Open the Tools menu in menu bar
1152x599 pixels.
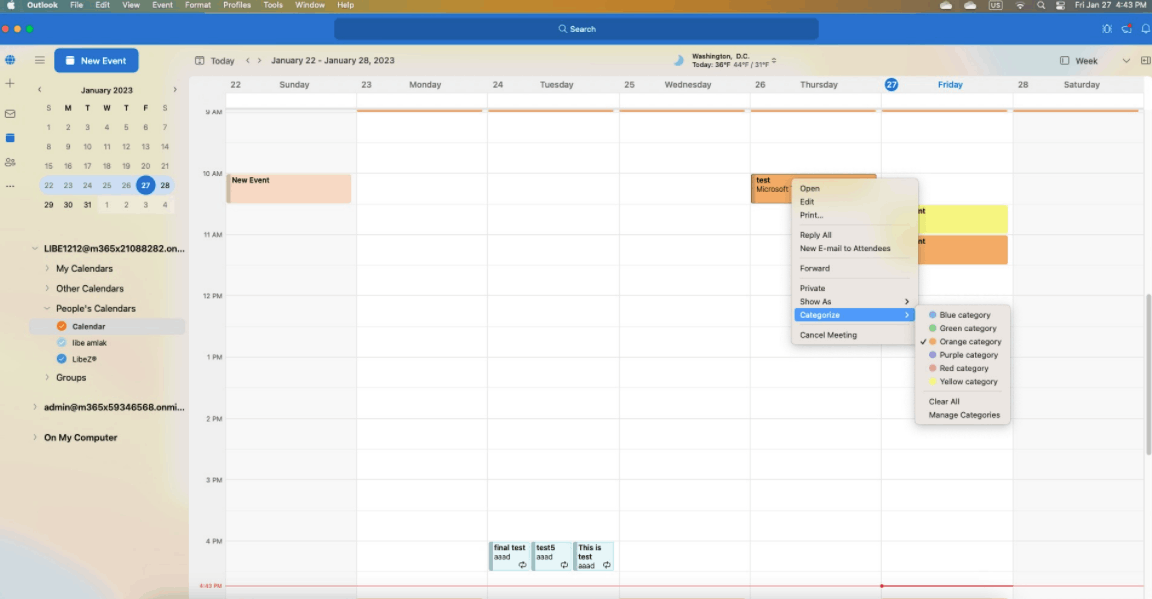pos(273,5)
